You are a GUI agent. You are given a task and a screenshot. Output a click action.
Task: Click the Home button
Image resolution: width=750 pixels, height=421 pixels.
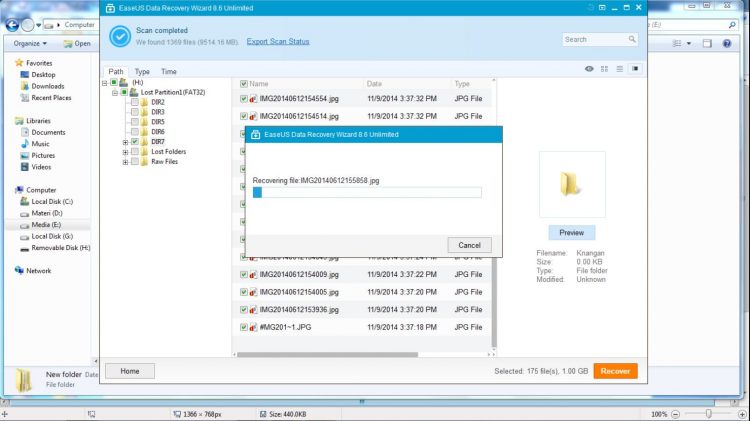[130, 371]
